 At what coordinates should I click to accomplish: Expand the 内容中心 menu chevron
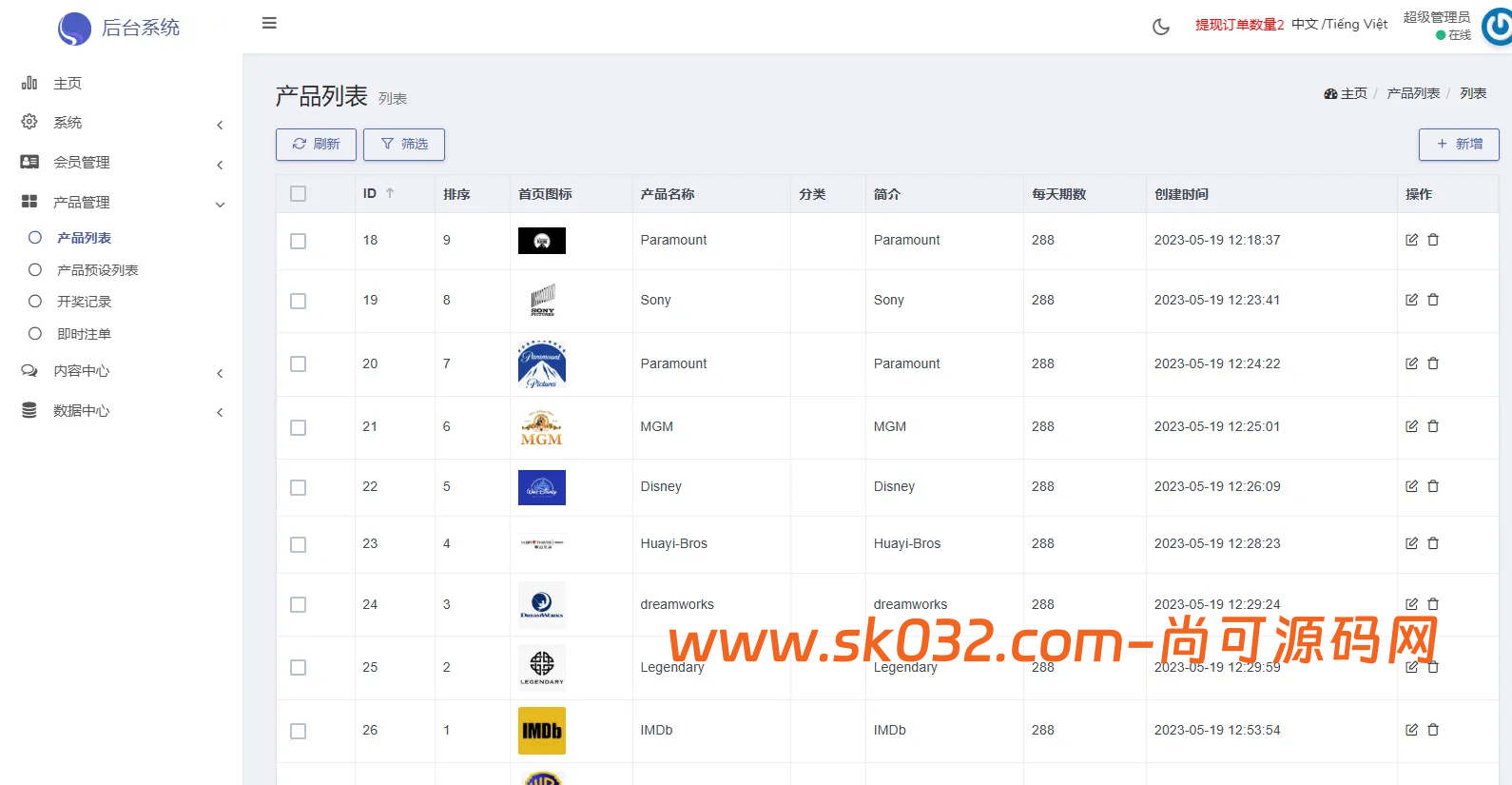coord(220,373)
